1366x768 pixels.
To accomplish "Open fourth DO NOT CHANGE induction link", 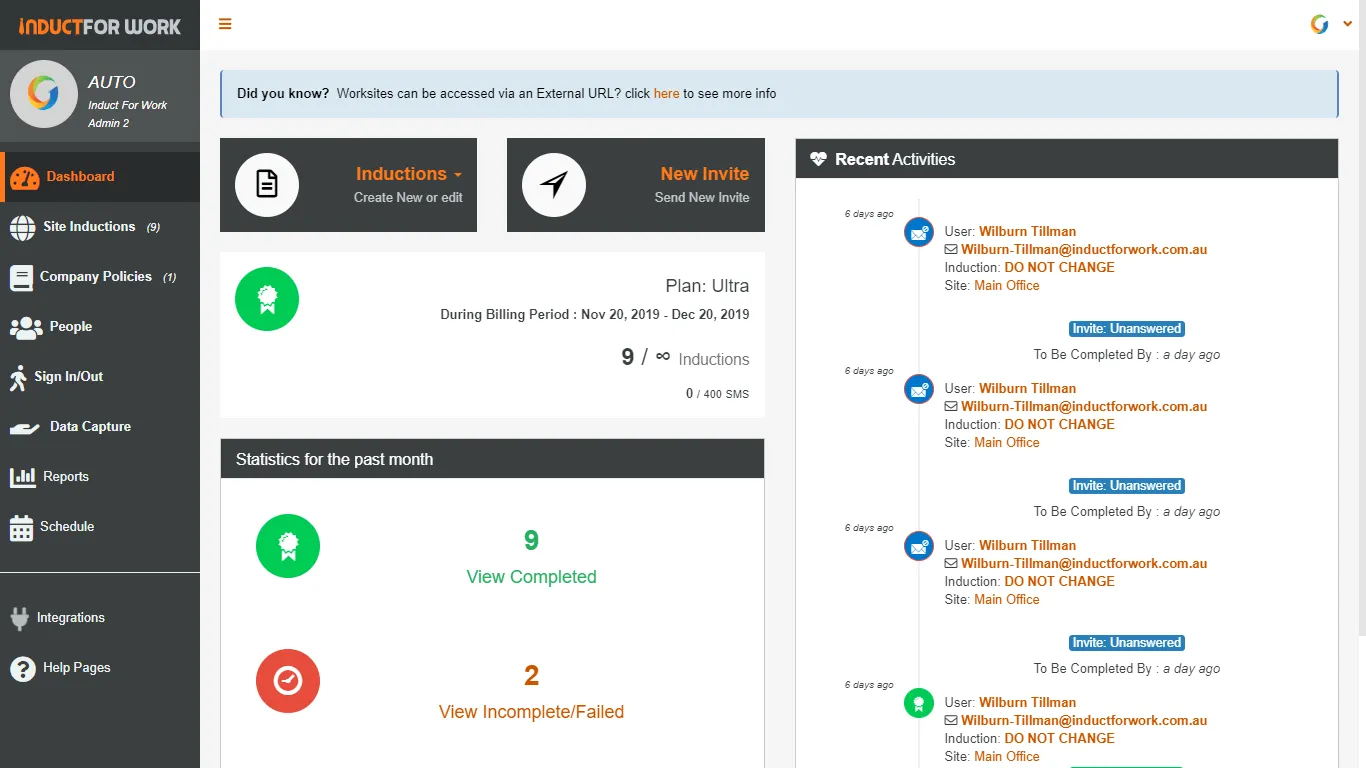I will pyautogui.click(x=1059, y=739).
